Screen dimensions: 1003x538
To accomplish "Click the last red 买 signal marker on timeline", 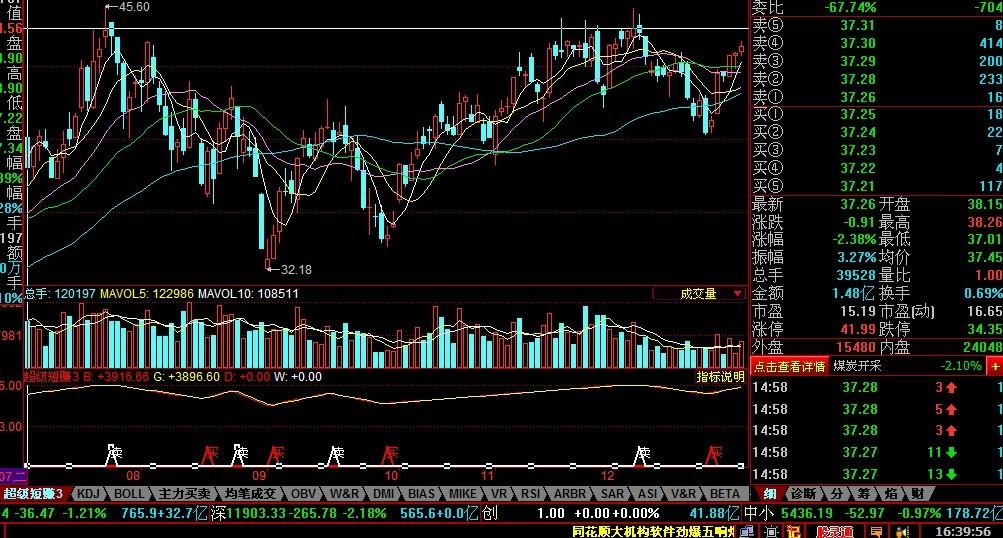I will pos(714,455).
